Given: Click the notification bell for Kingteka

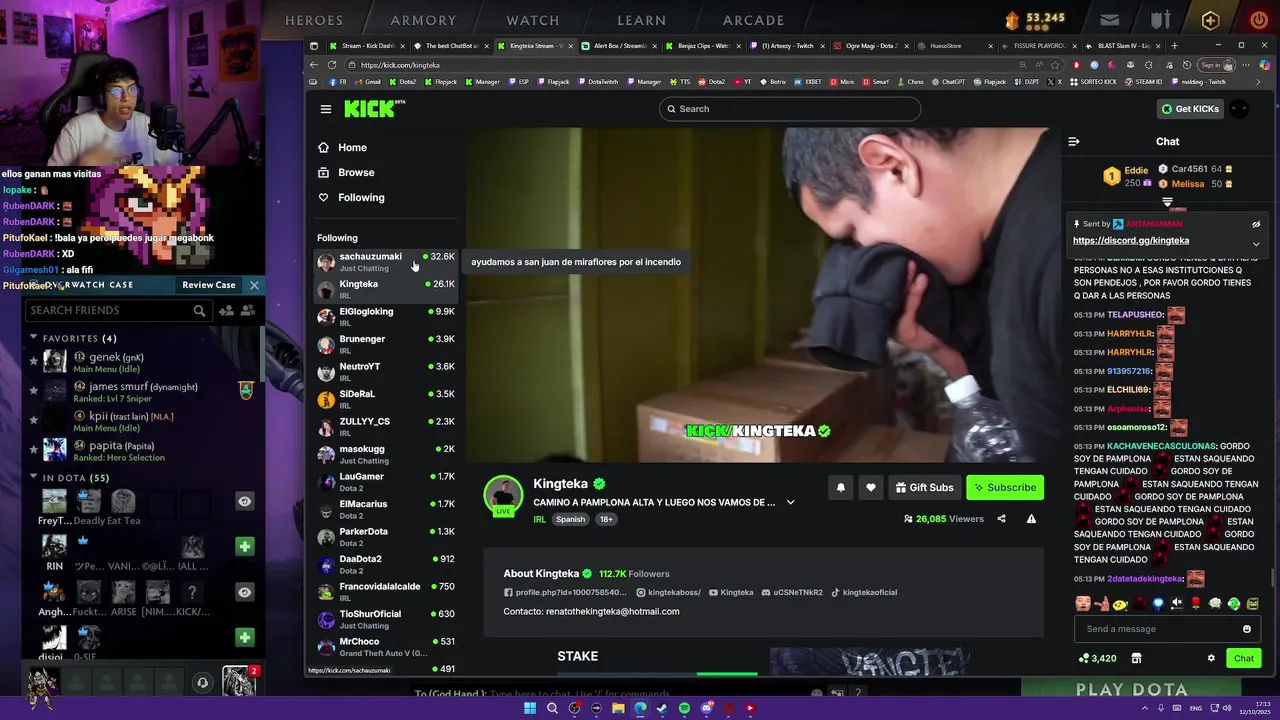Looking at the screenshot, I should [x=841, y=487].
